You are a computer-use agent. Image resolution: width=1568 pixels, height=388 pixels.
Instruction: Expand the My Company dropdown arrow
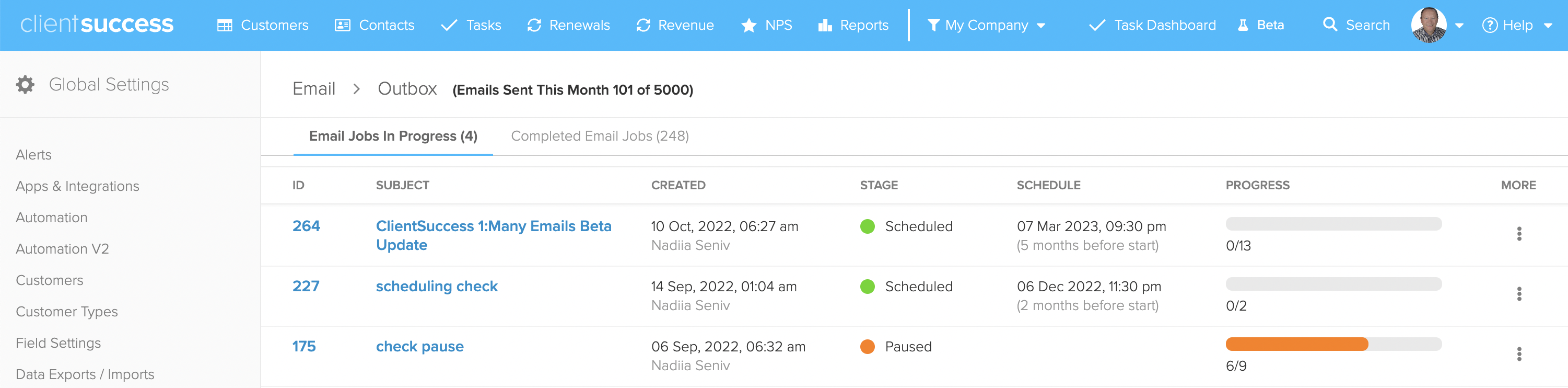(1041, 26)
